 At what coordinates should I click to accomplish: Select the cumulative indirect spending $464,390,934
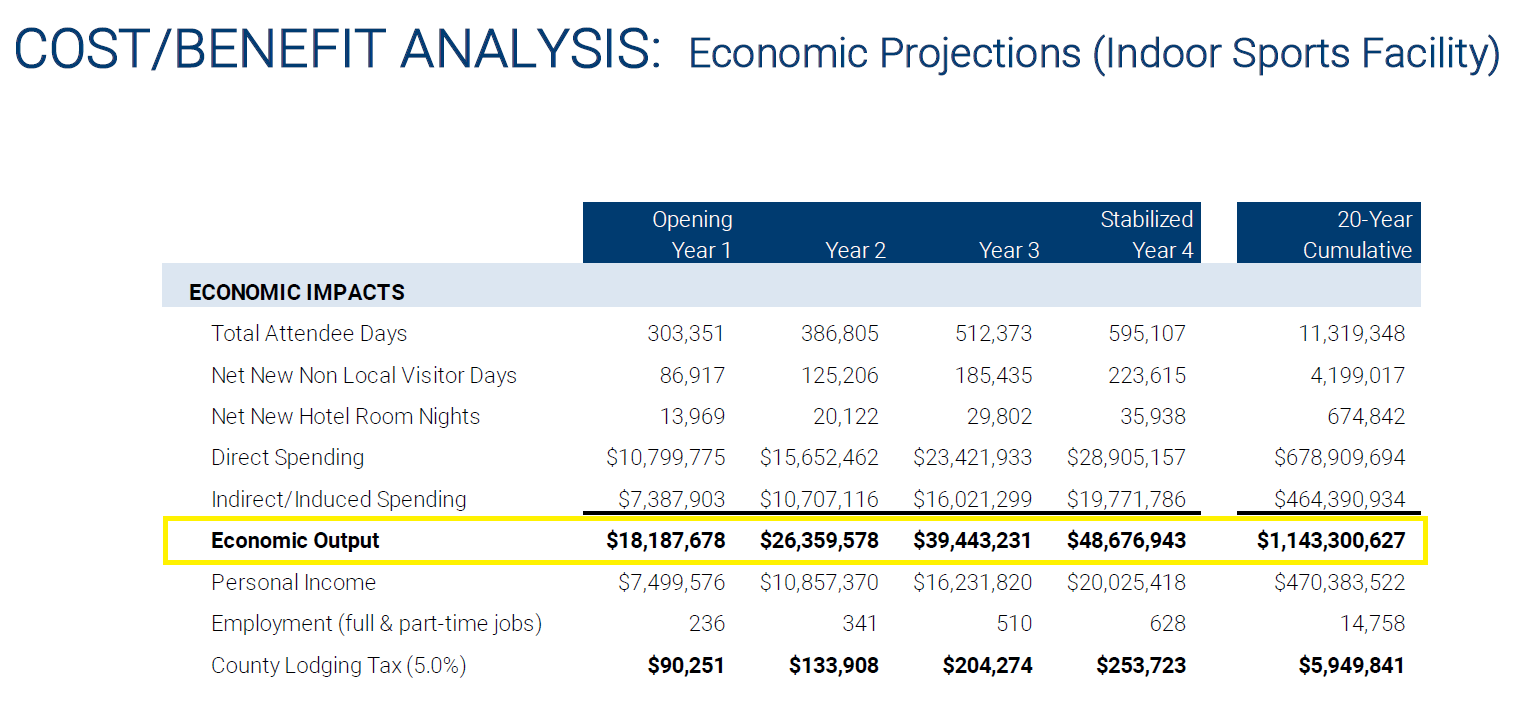1340,499
